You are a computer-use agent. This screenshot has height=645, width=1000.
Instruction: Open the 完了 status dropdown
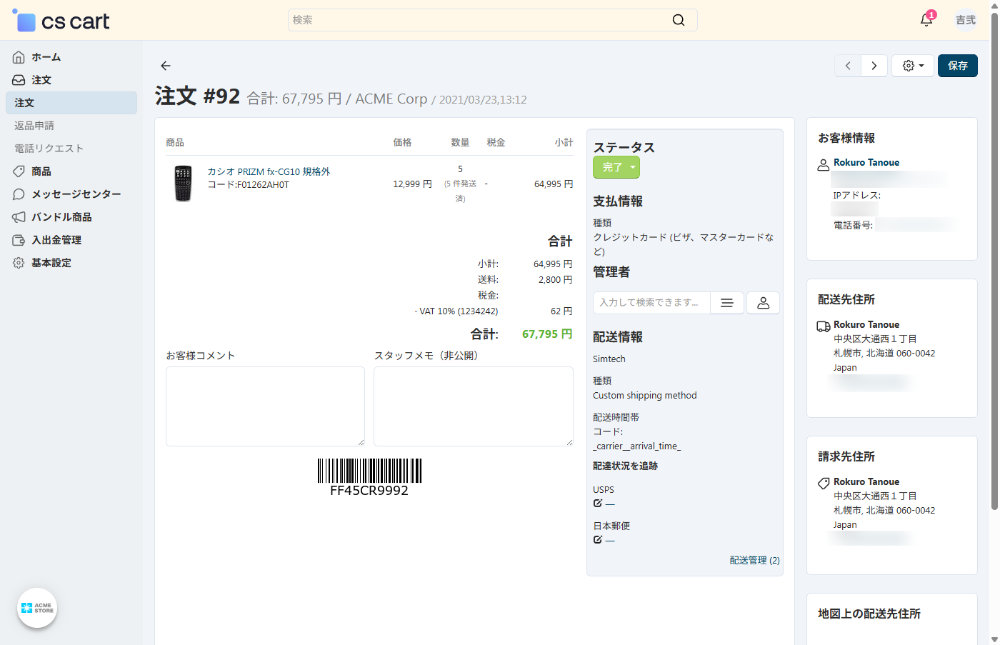click(616, 168)
